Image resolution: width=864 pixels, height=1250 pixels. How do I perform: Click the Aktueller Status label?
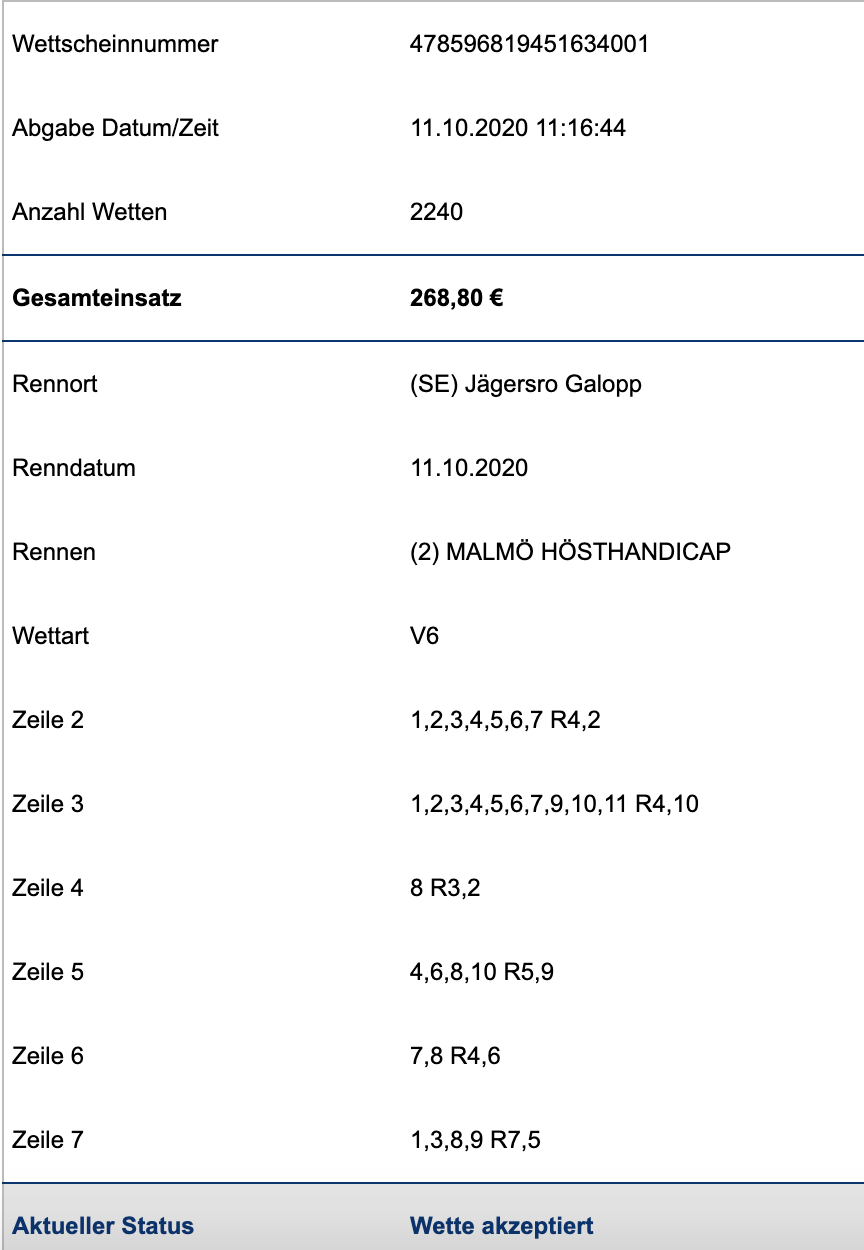[103, 1226]
